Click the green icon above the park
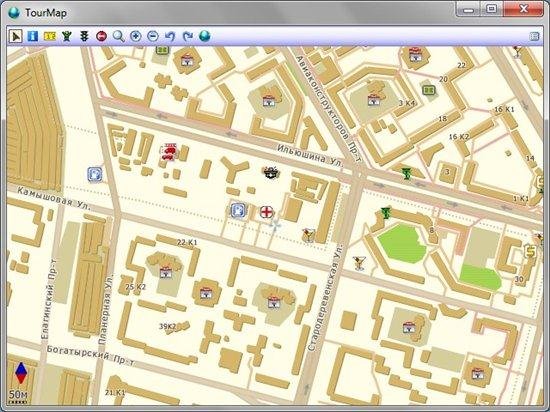Image resolution: width=550 pixels, height=412 pixels. coord(385,212)
